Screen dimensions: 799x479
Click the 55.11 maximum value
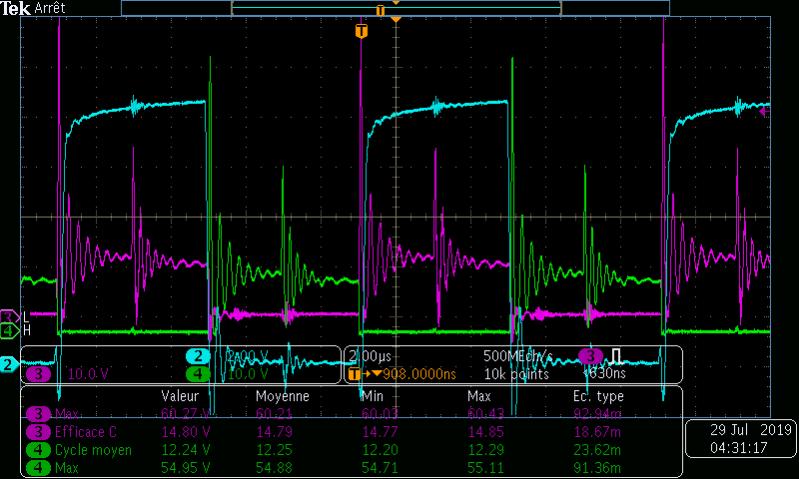486,468
